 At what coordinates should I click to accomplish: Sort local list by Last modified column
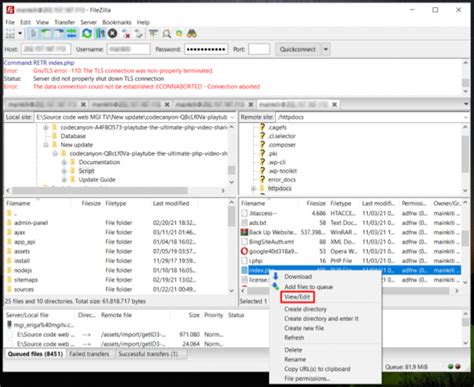click(171, 203)
